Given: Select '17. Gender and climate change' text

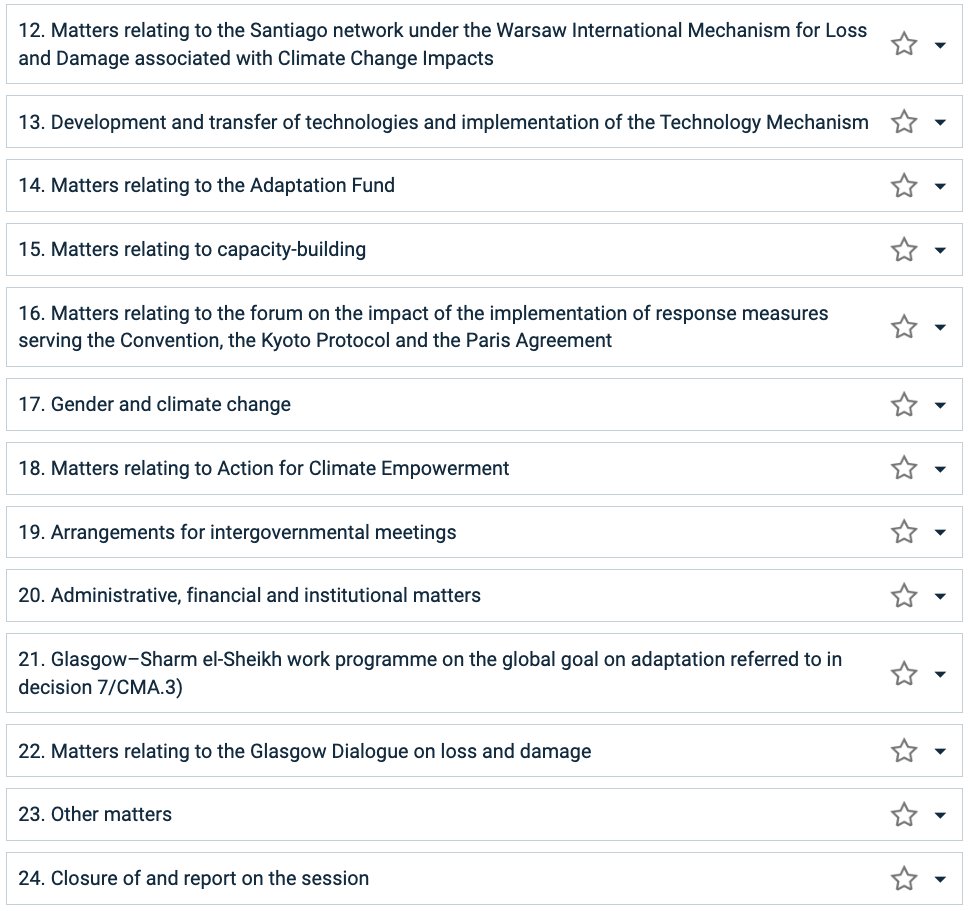Looking at the screenshot, I should click(154, 404).
